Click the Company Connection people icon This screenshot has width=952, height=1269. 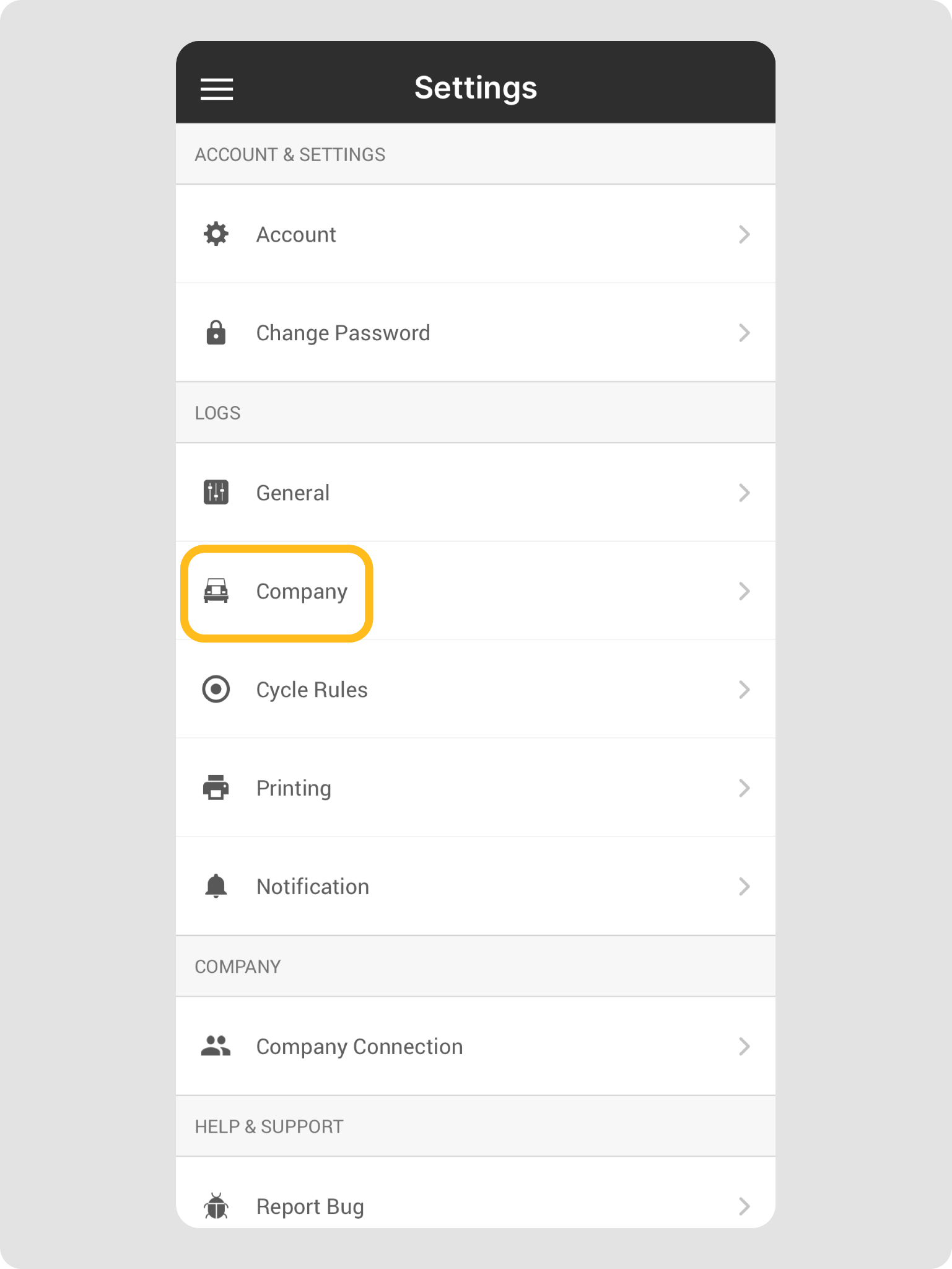(216, 1047)
